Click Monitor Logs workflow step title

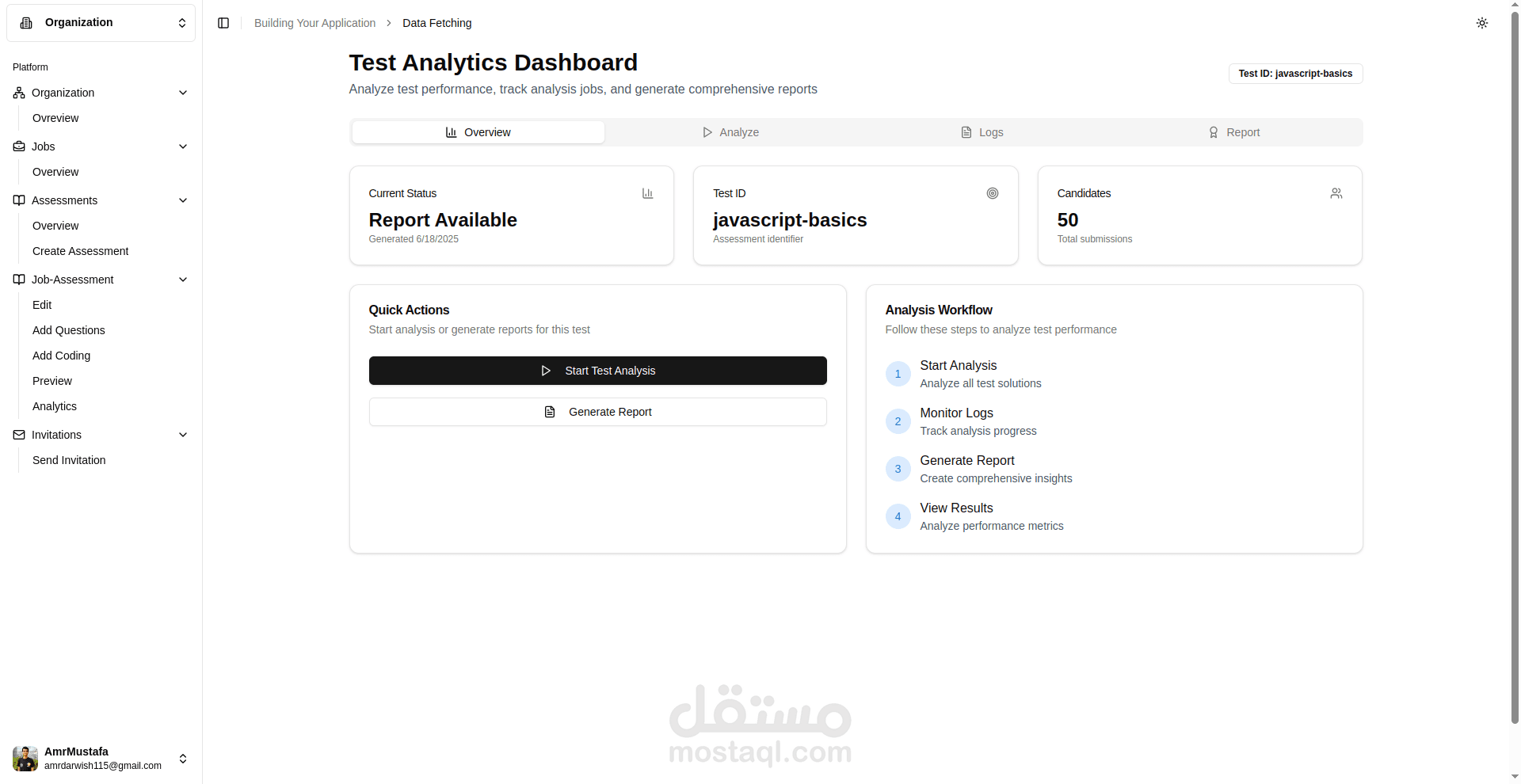956,413
